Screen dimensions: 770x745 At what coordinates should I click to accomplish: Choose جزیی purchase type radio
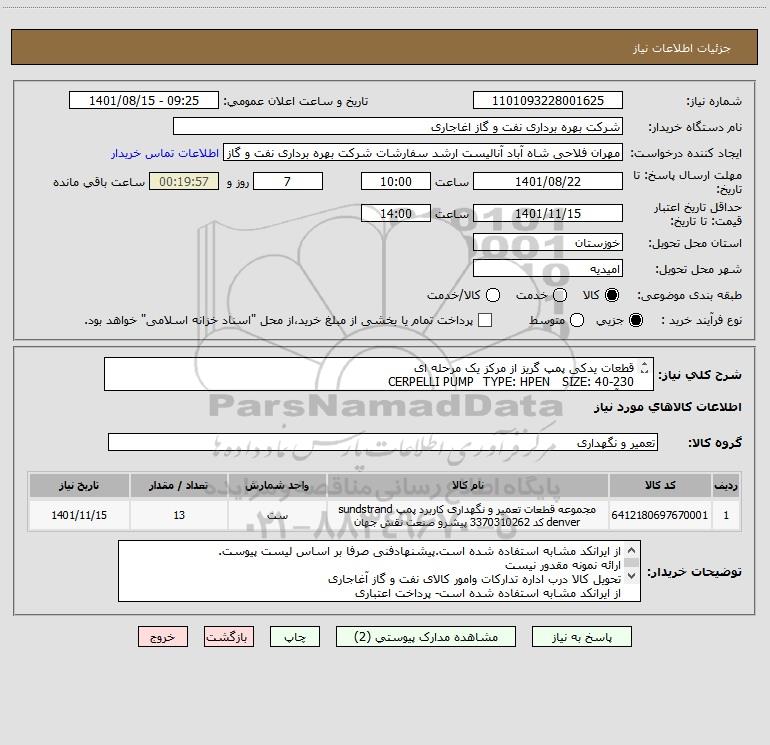[x=635, y=320]
